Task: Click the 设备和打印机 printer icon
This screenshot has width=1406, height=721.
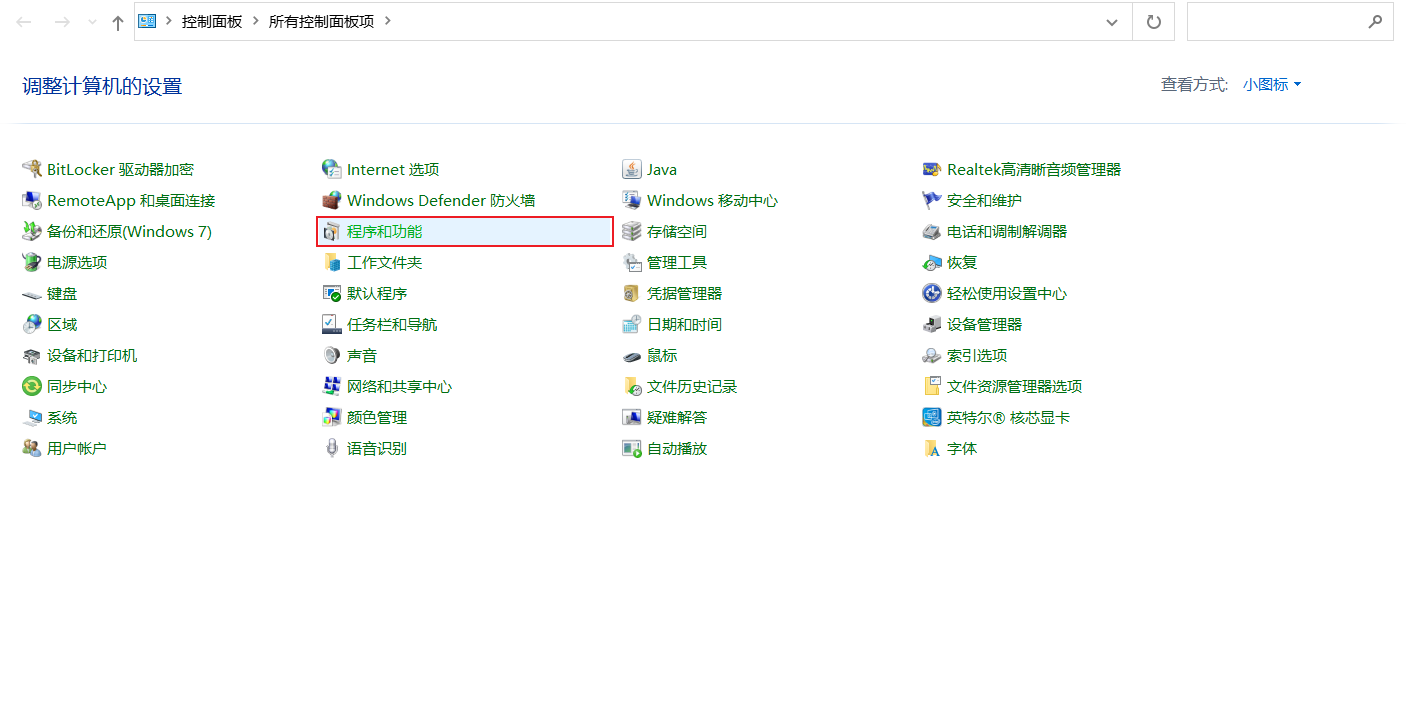Action: point(32,356)
